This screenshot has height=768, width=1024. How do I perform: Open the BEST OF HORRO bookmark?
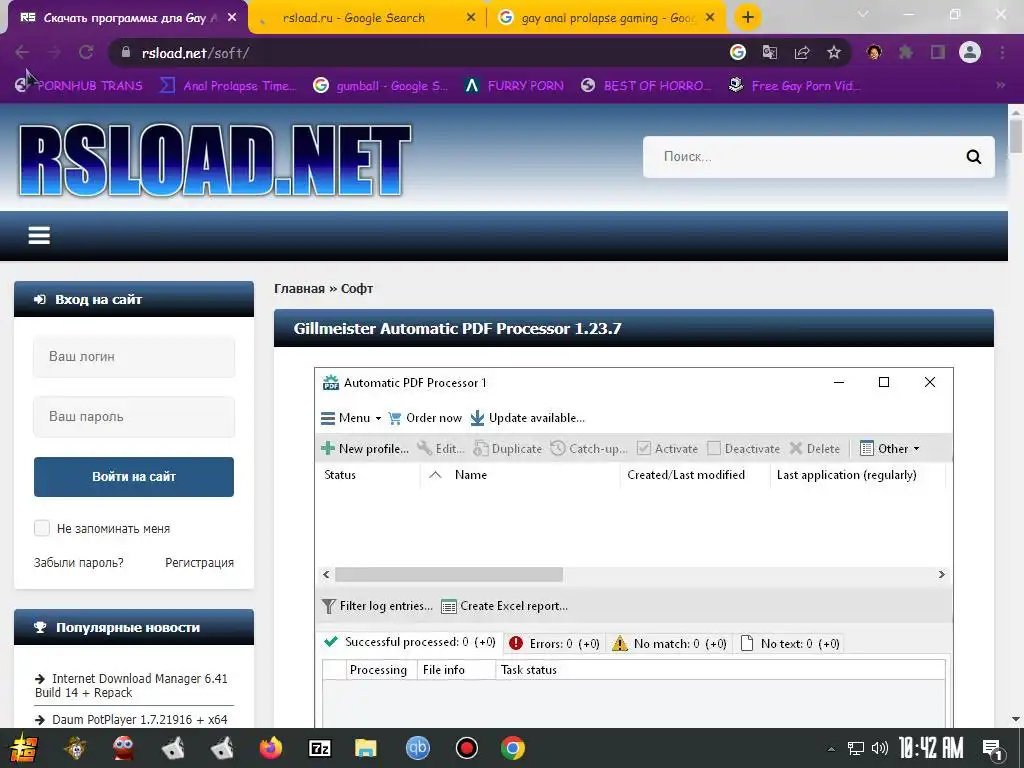(646, 86)
